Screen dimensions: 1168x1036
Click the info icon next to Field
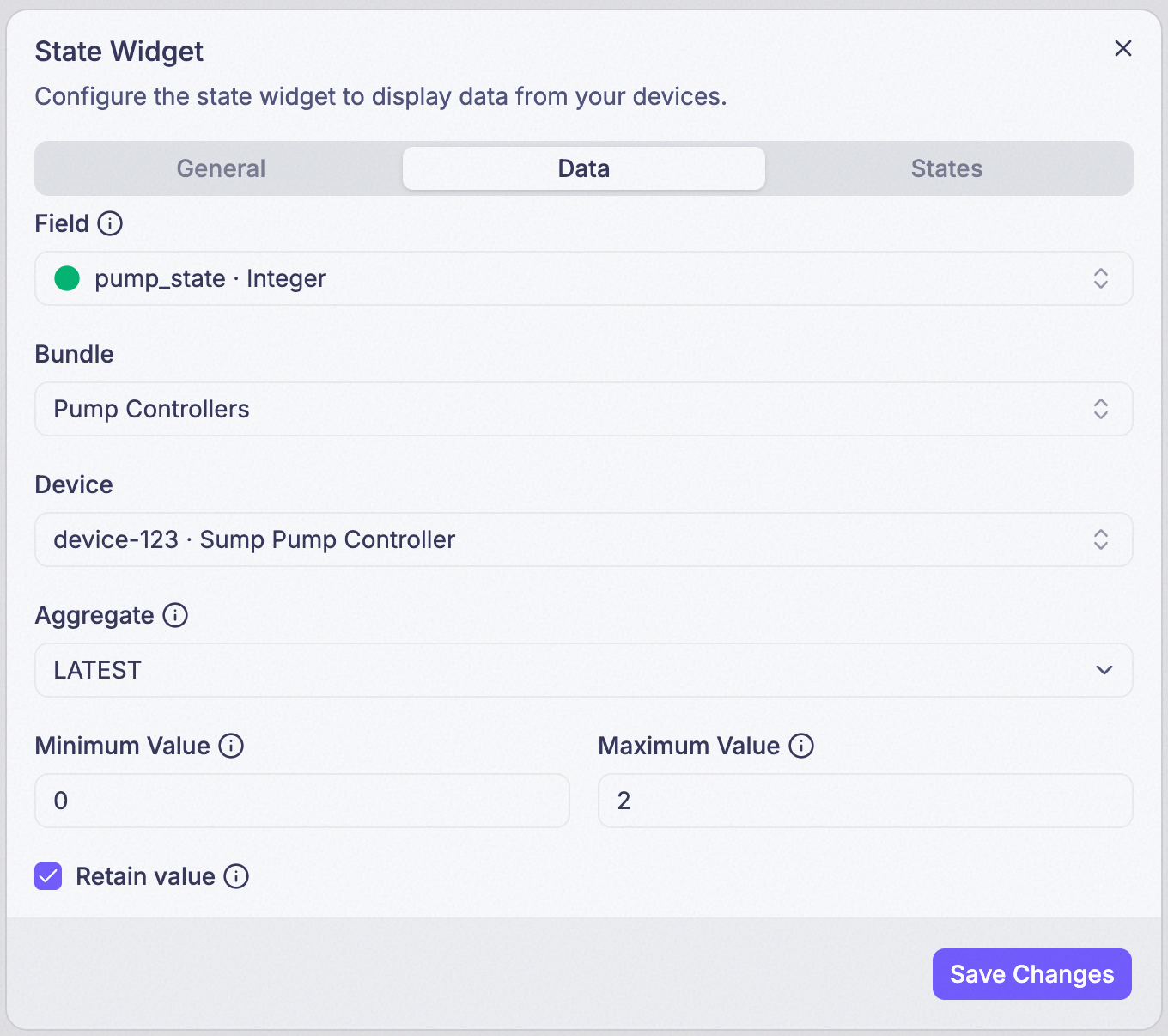coord(110,223)
